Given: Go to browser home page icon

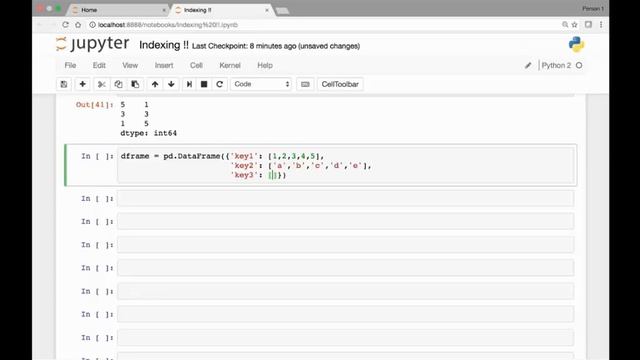Looking at the screenshot, I should pyautogui.click(x=78, y=24).
